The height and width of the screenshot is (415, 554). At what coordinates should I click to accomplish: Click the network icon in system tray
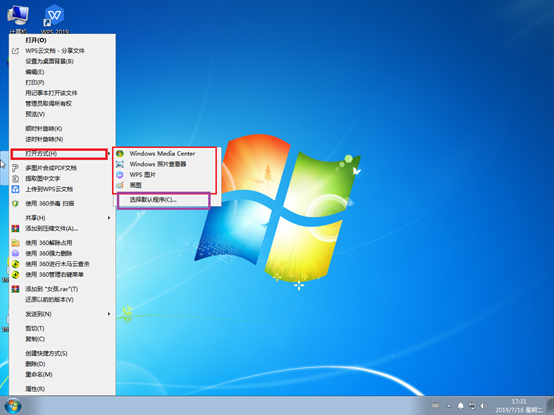coord(472,406)
